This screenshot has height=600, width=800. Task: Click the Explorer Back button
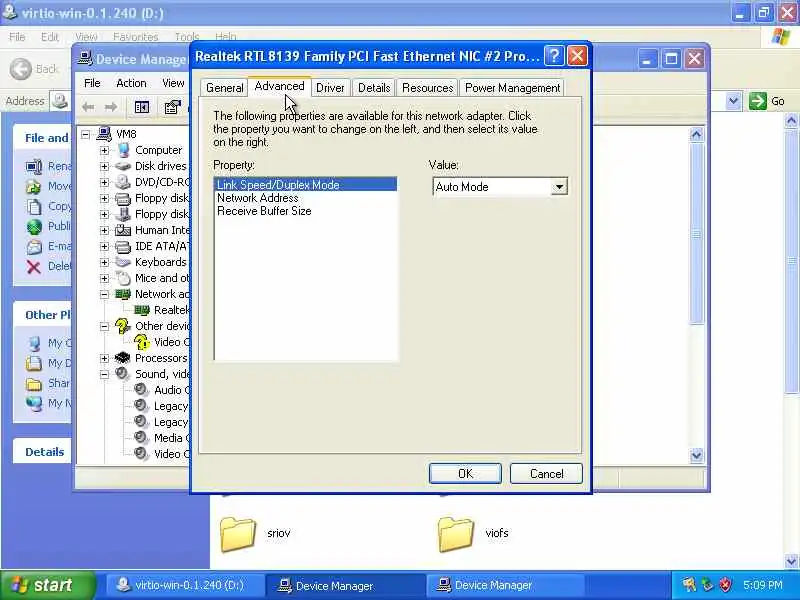34,69
